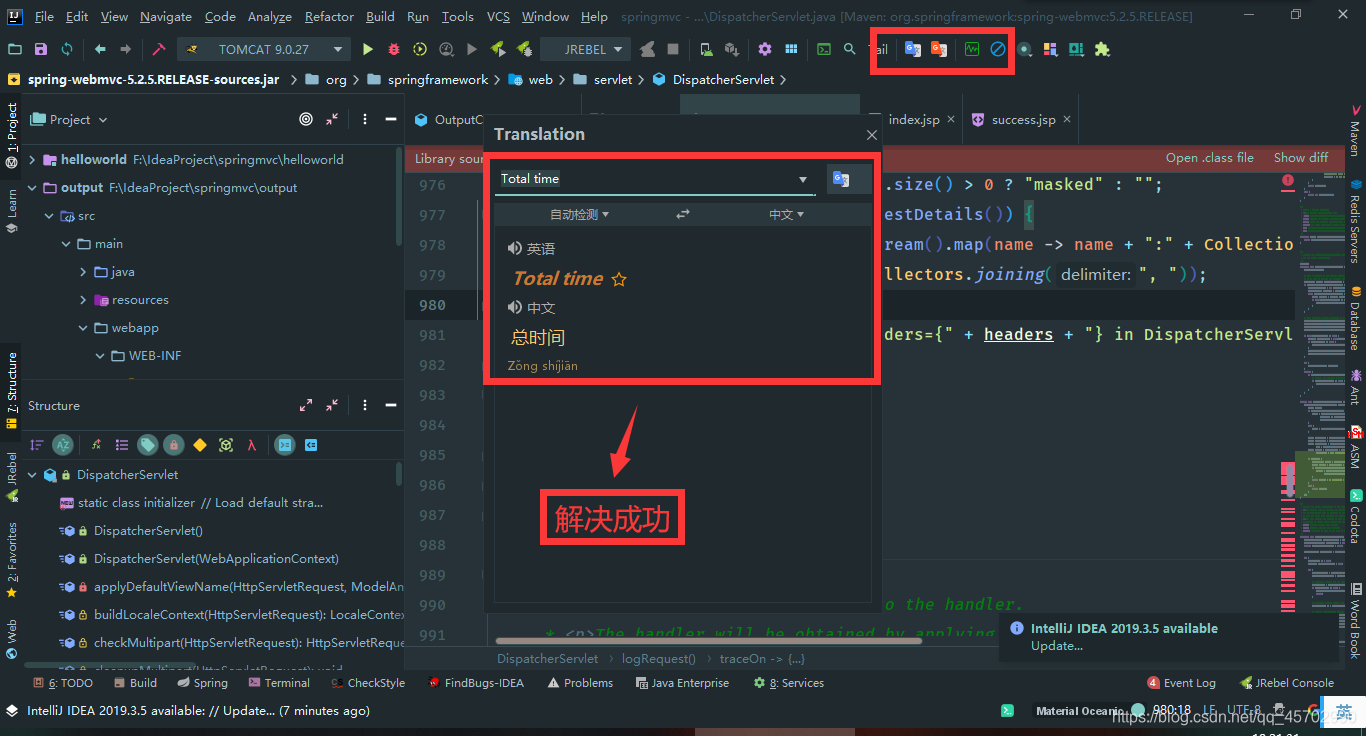Expand all nodes in Structure panel
The height and width of the screenshot is (736, 1366).
click(x=306, y=405)
